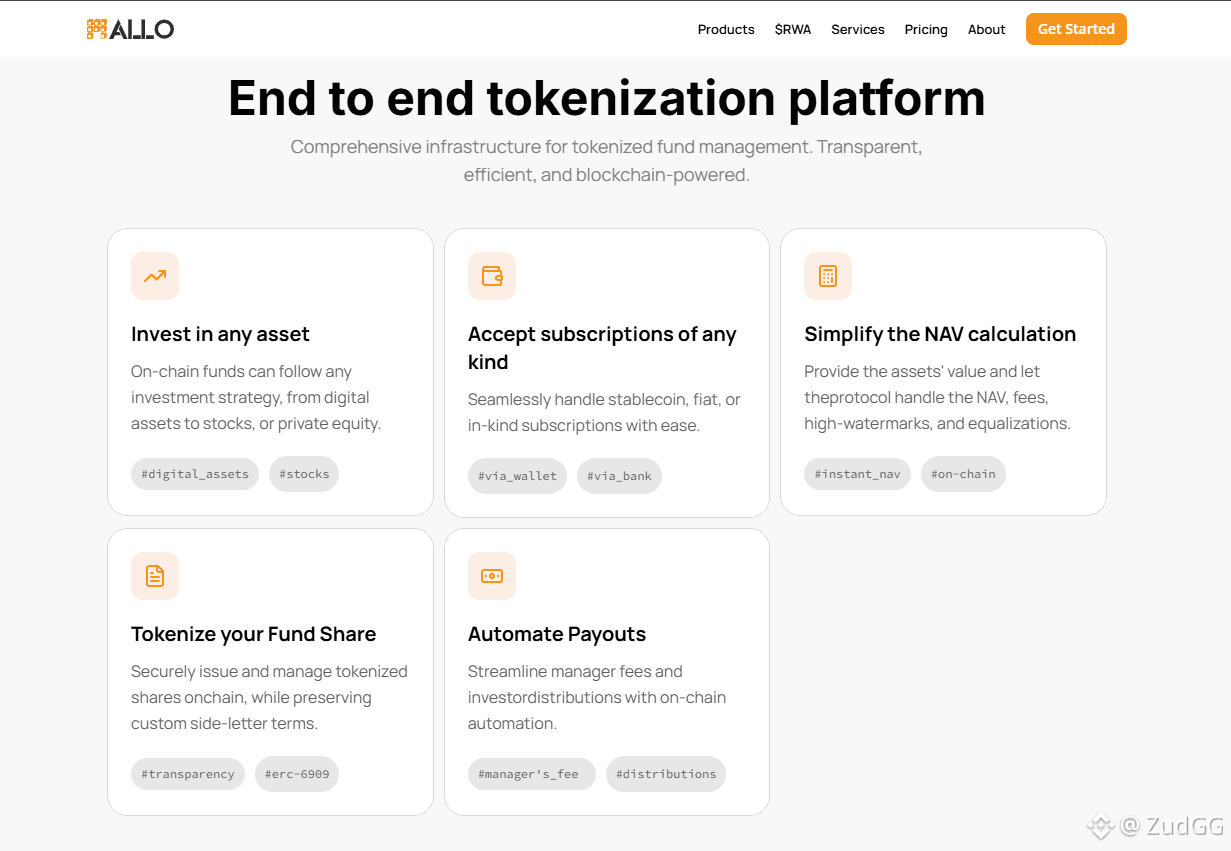This screenshot has width=1231, height=851.
Task: Choose the #distributions tag
Action: pos(666,774)
